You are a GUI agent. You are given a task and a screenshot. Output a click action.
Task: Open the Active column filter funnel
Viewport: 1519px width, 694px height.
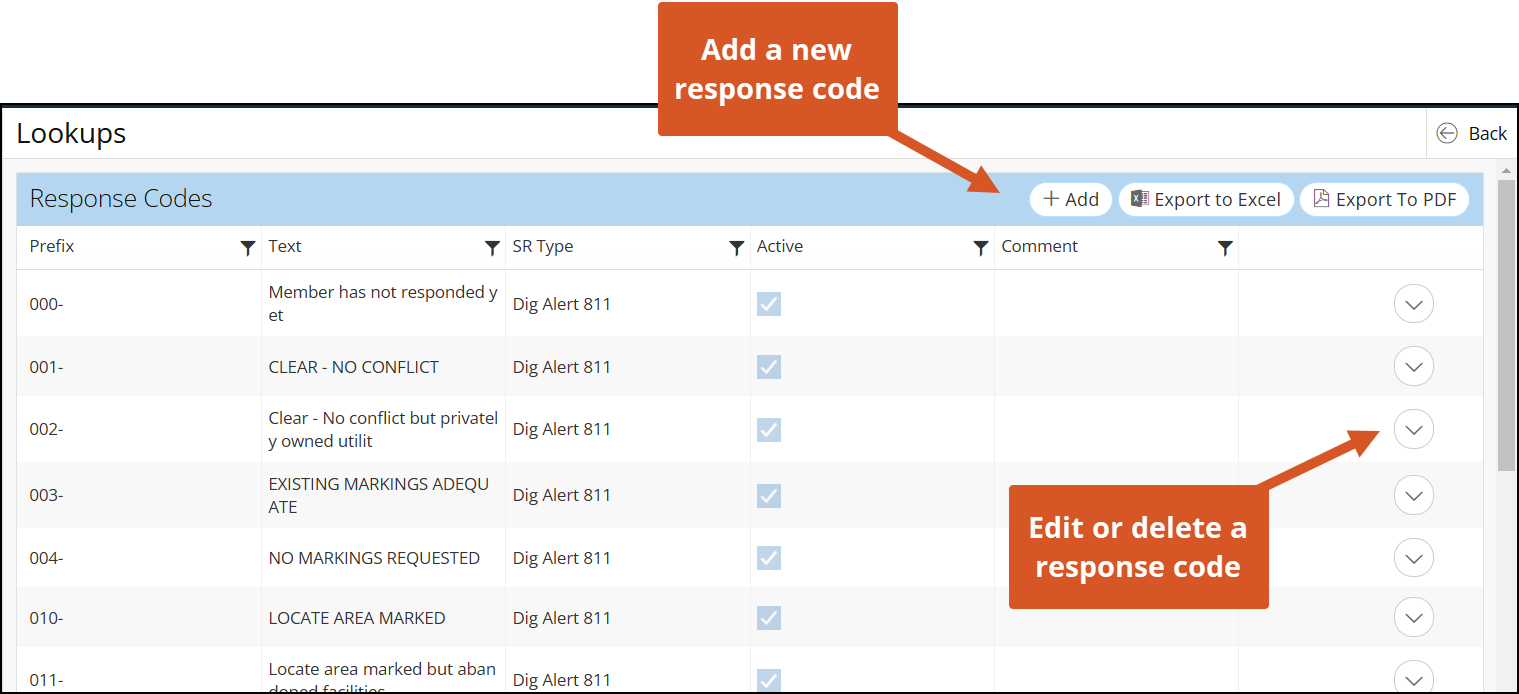tap(980, 248)
